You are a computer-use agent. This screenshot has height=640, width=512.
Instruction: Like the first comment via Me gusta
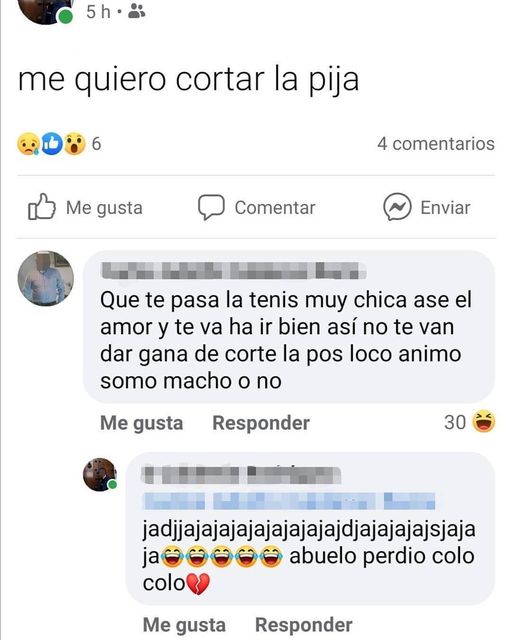(141, 423)
